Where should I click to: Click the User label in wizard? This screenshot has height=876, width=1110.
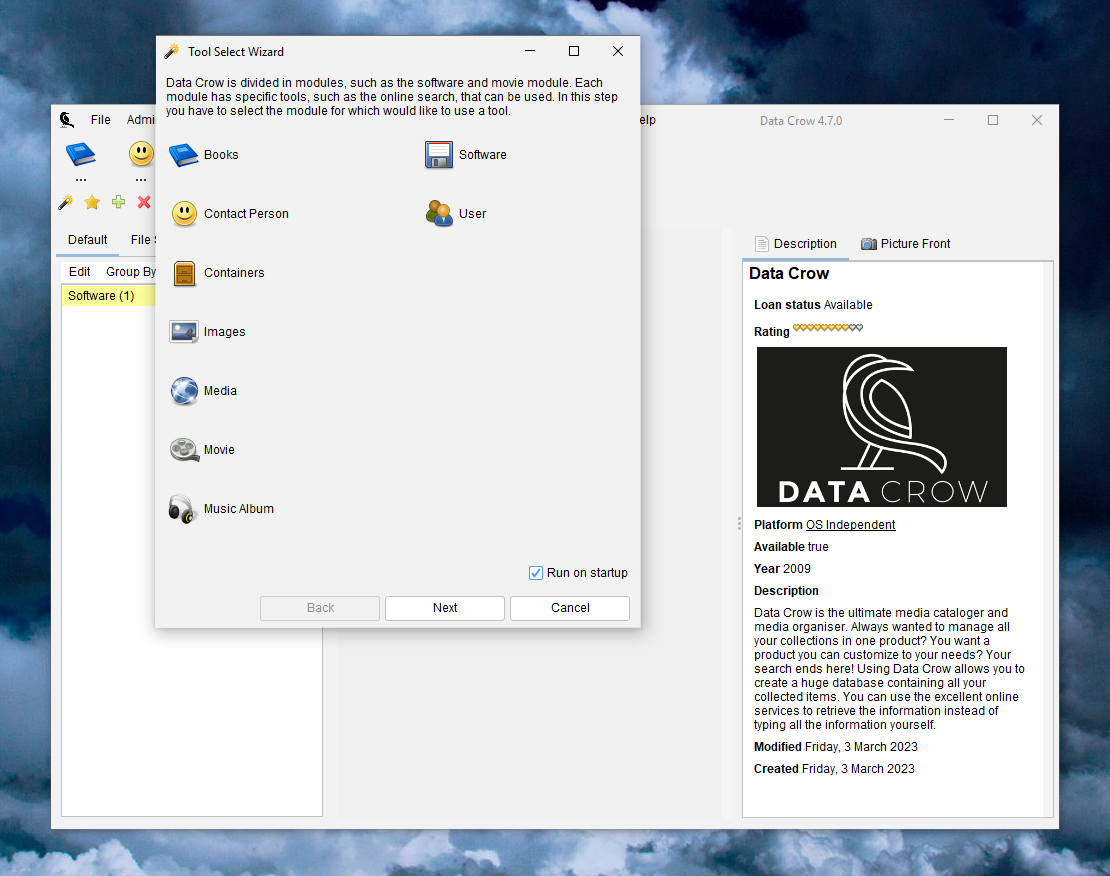tap(472, 214)
